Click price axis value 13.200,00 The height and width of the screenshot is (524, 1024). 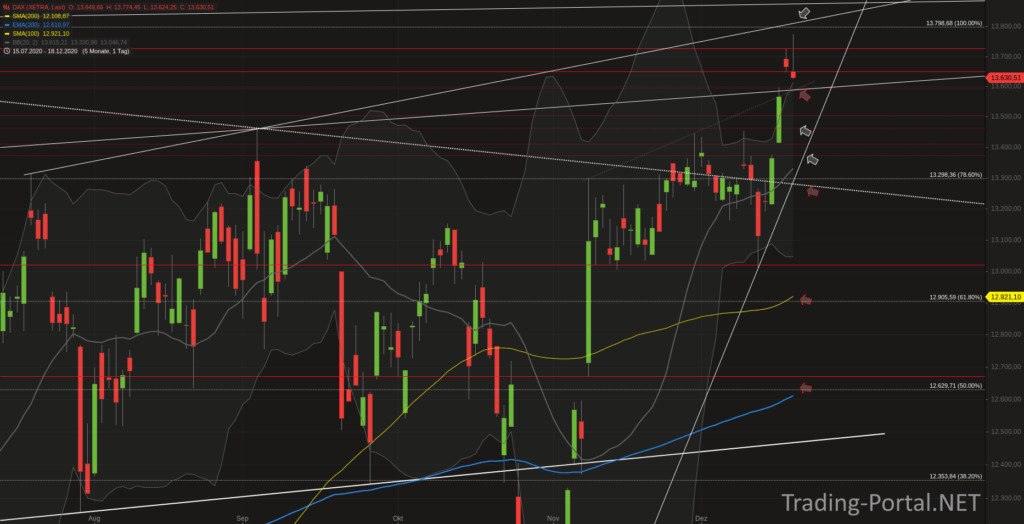pos(1006,208)
